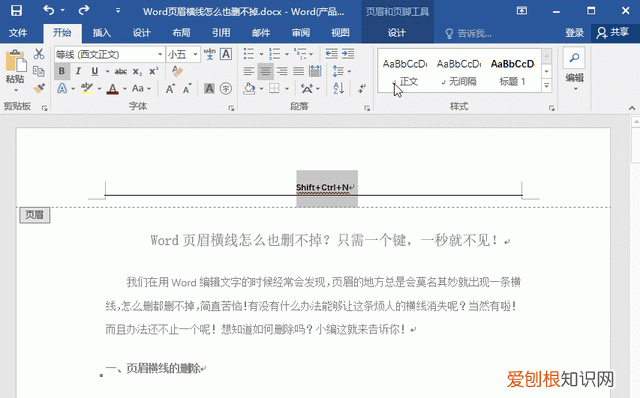This screenshot has height=398, width=640.
Task: Decrease the paragraph indent
Action: (331, 54)
